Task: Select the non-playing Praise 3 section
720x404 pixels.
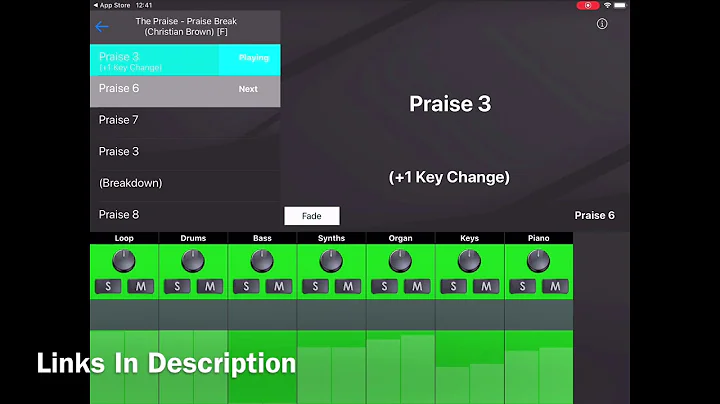Action: (x=185, y=152)
